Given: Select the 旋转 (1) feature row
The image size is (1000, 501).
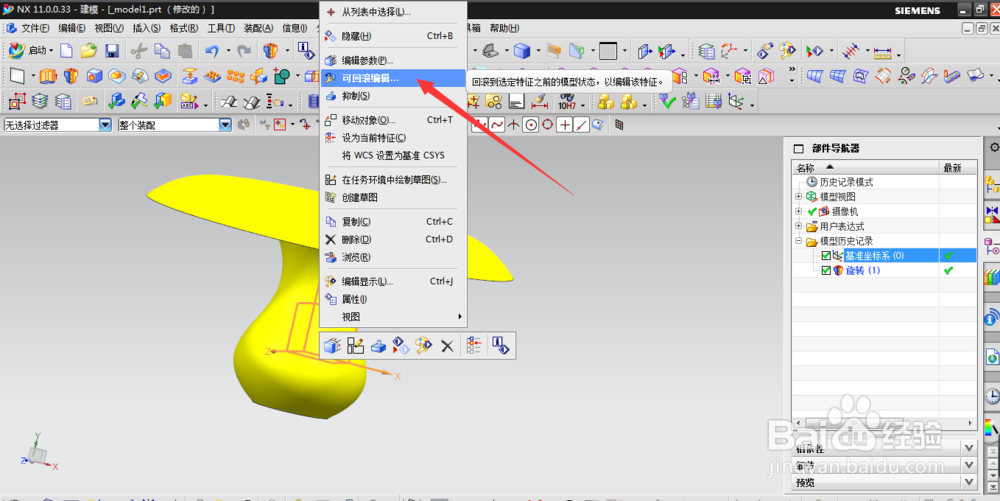Looking at the screenshot, I should click(884, 270).
